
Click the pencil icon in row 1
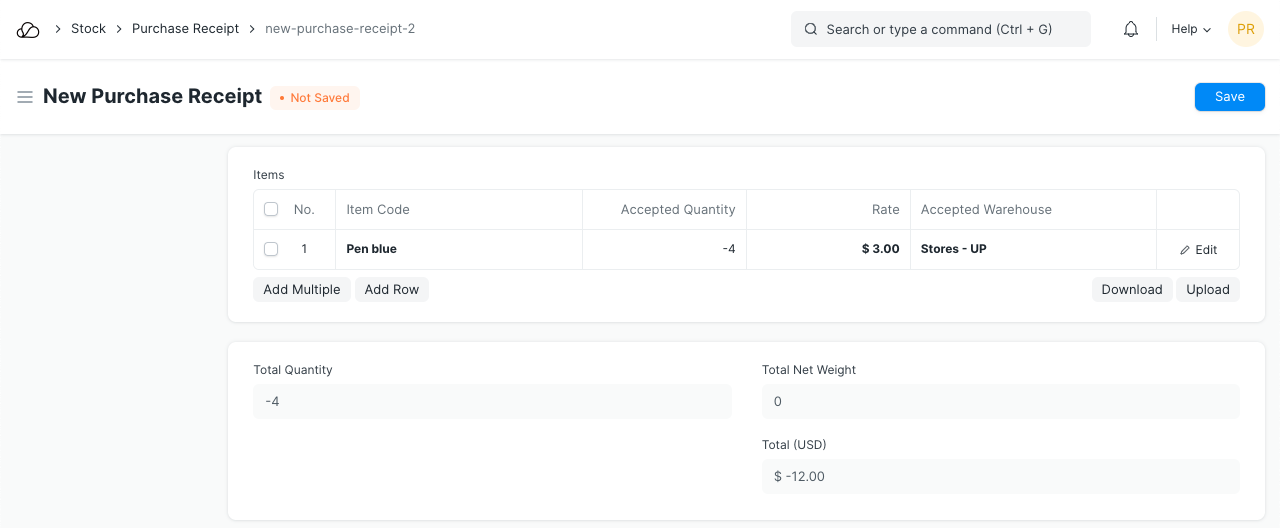click(x=1185, y=250)
